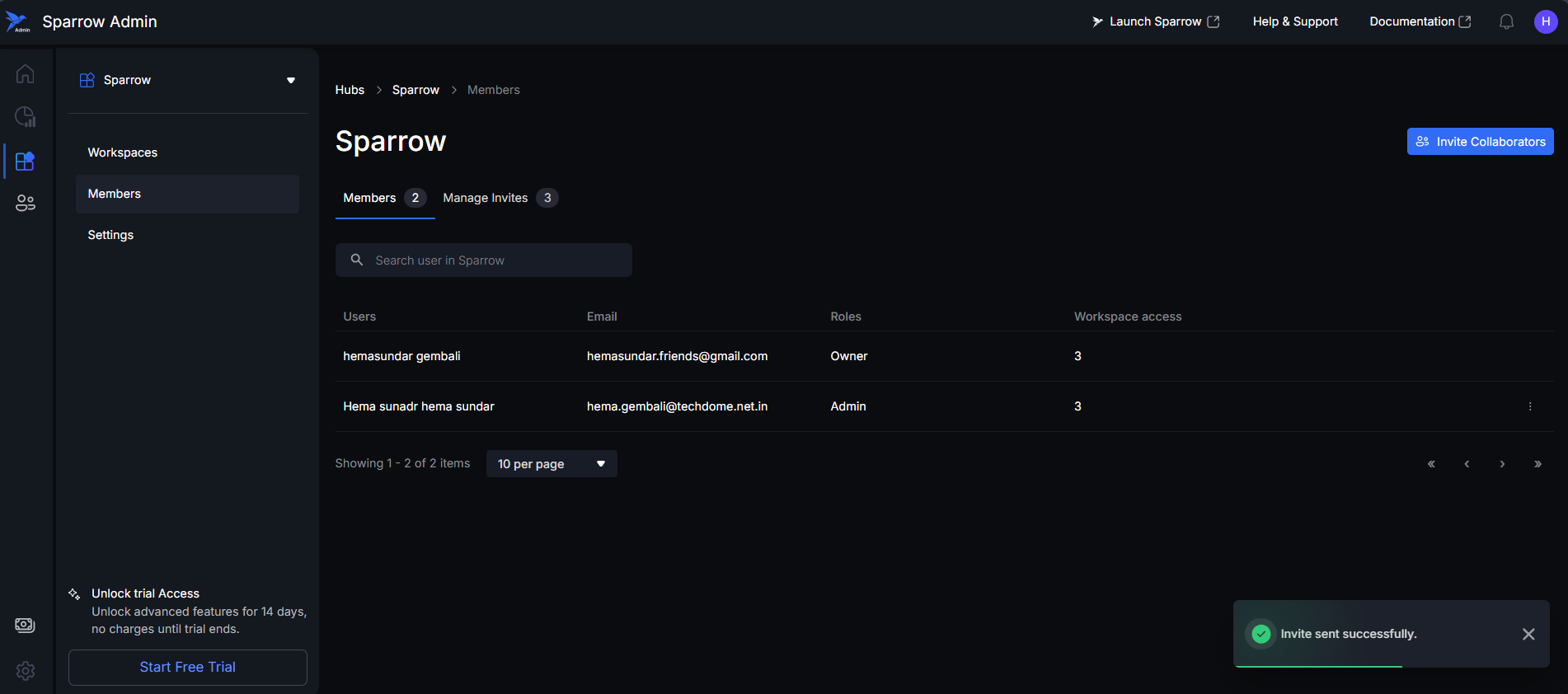Click the Start Free Trial button
The width and height of the screenshot is (1568, 694).
point(188,667)
